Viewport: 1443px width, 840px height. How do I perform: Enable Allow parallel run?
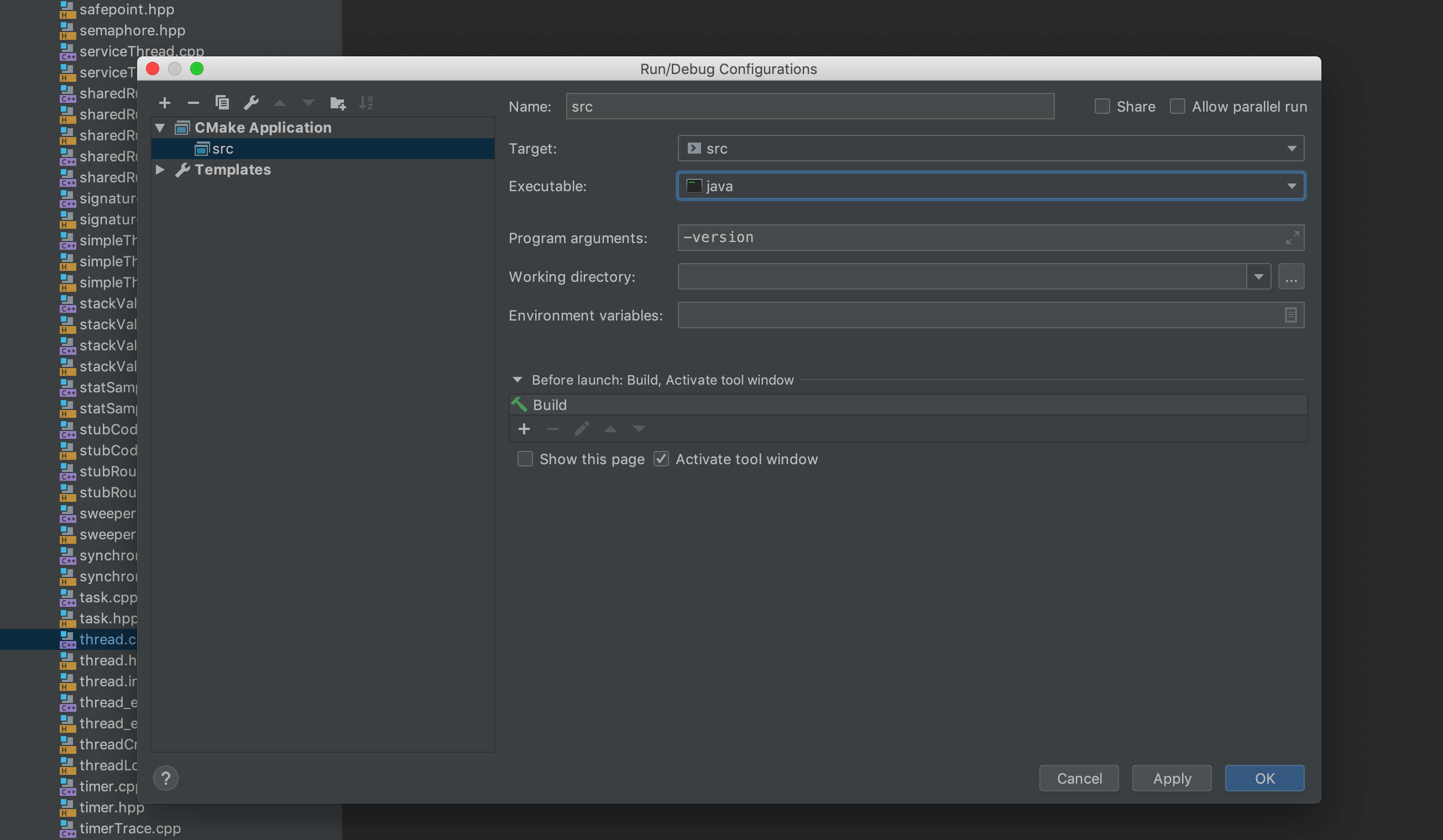(x=1177, y=107)
